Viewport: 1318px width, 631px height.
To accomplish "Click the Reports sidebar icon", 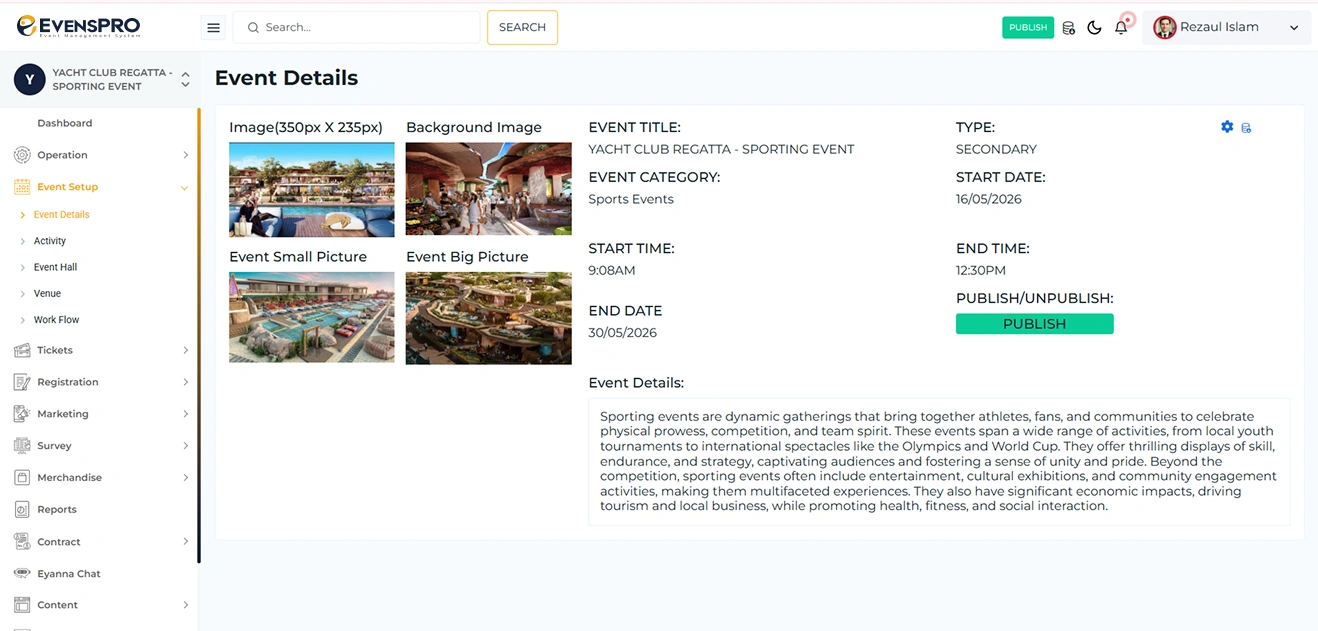I will coord(22,510).
